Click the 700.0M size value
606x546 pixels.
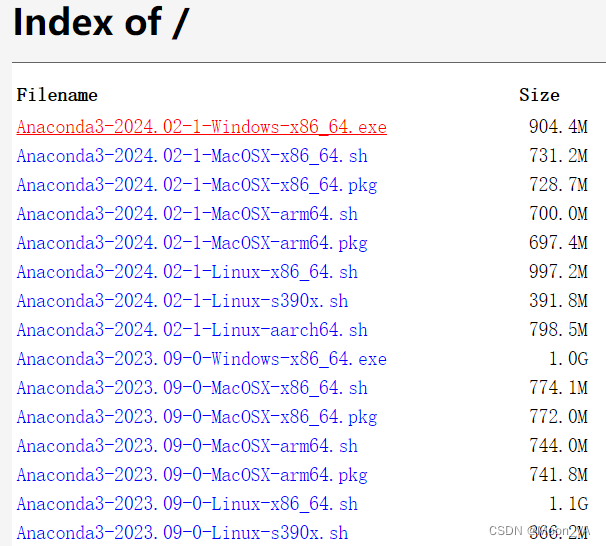pyautogui.click(x=558, y=214)
